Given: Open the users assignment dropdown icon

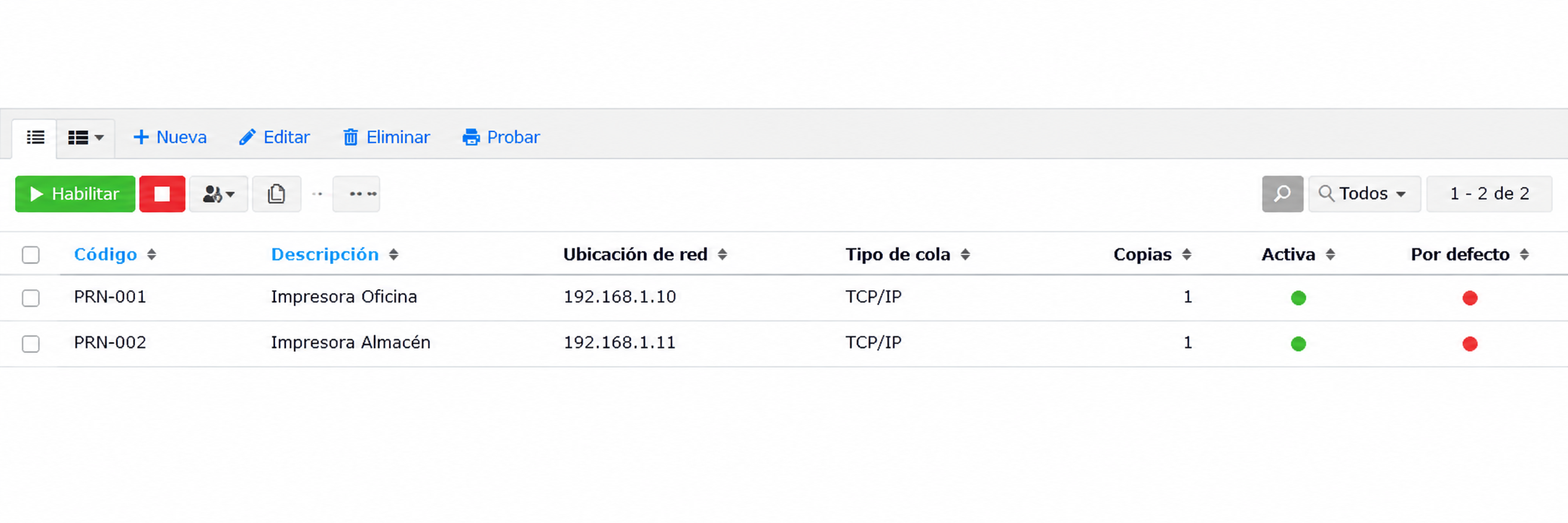Looking at the screenshot, I should tap(219, 194).
